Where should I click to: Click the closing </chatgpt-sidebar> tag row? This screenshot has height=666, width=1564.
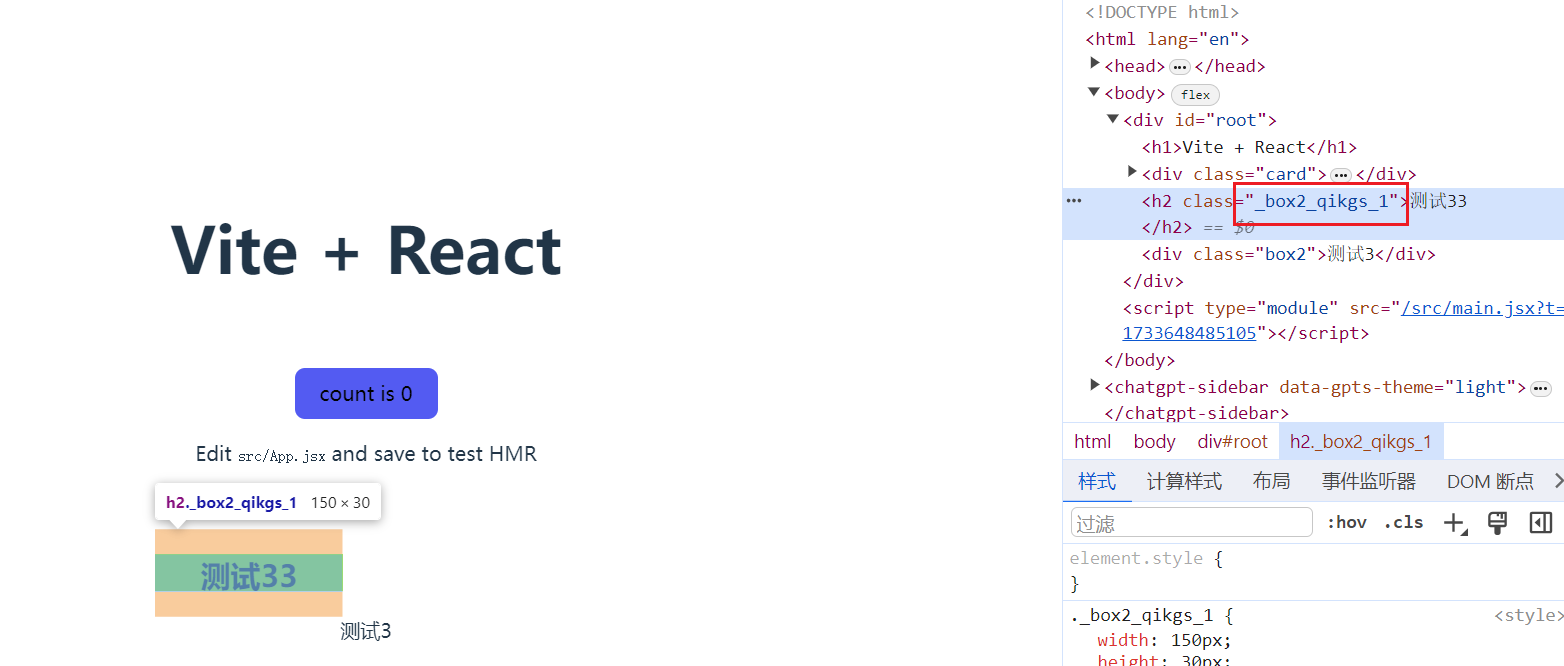(x=1196, y=413)
